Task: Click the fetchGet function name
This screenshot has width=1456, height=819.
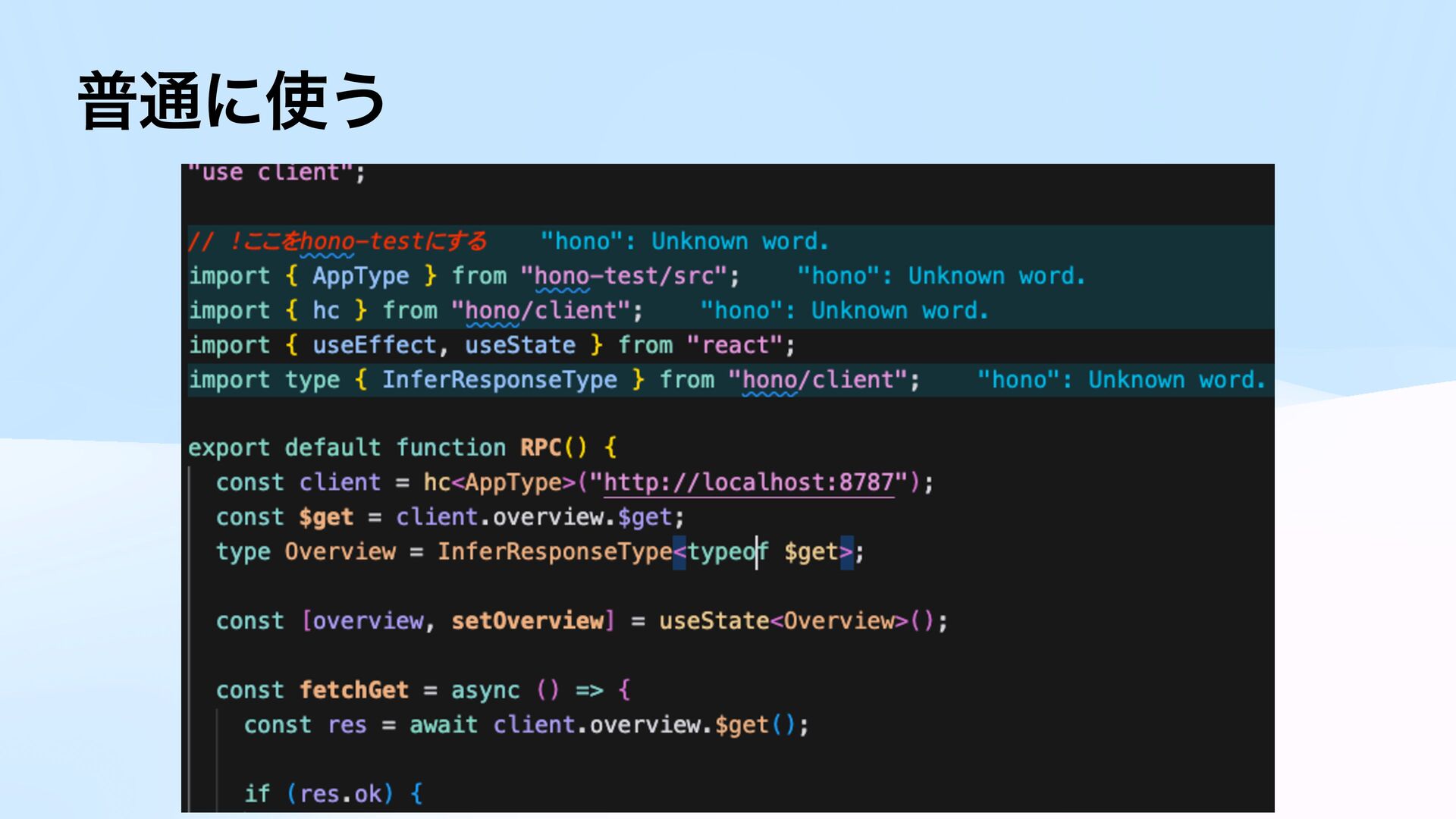Action: (x=353, y=690)
